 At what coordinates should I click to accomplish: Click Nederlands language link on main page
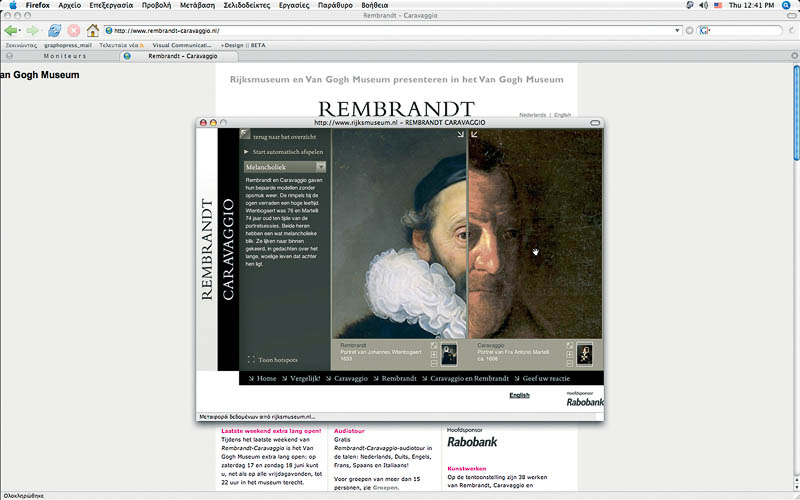[x=533, y=115]
